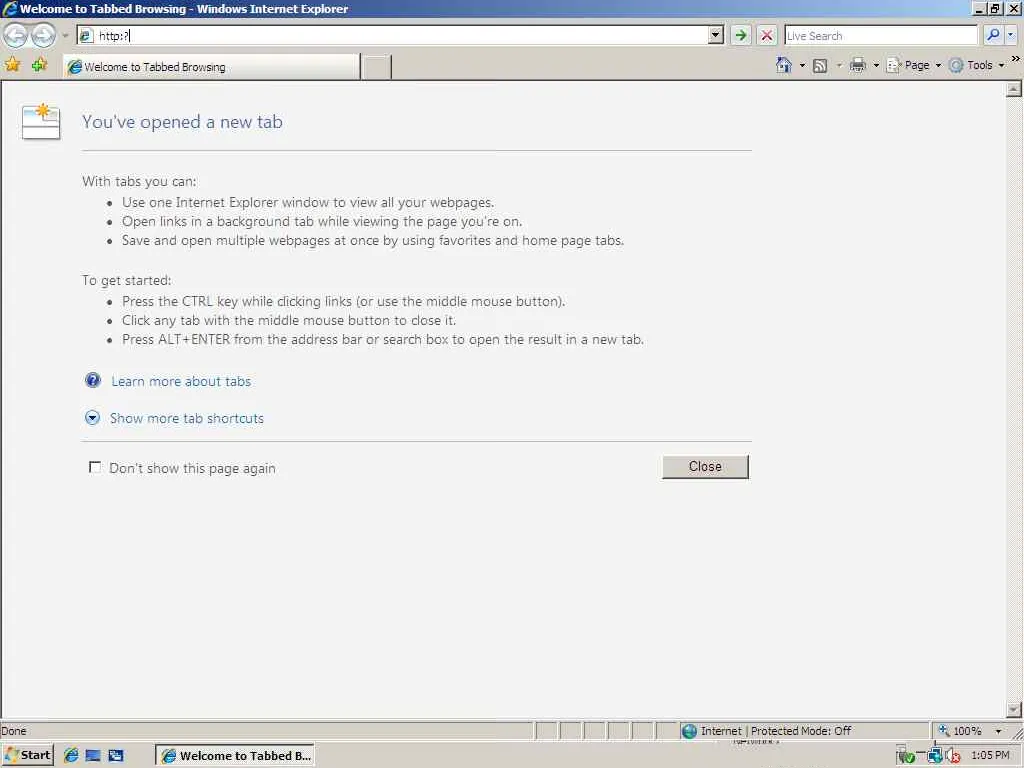1024x768 pixels.
Task: Click the scrollbar down arrow
Action: point(1014,709)
